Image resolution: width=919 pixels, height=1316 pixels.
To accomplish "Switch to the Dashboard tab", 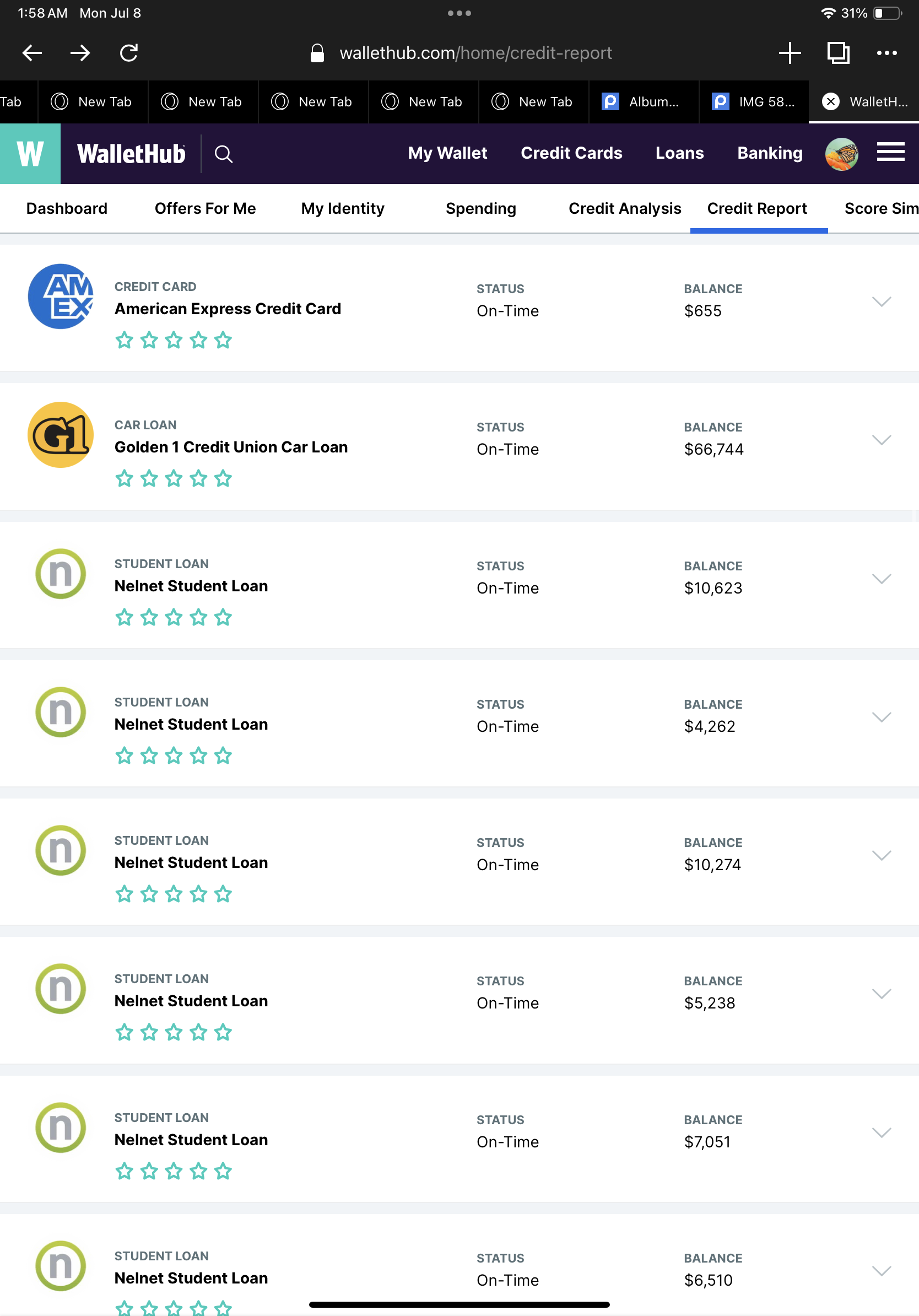I will click(x=67, y=209).
